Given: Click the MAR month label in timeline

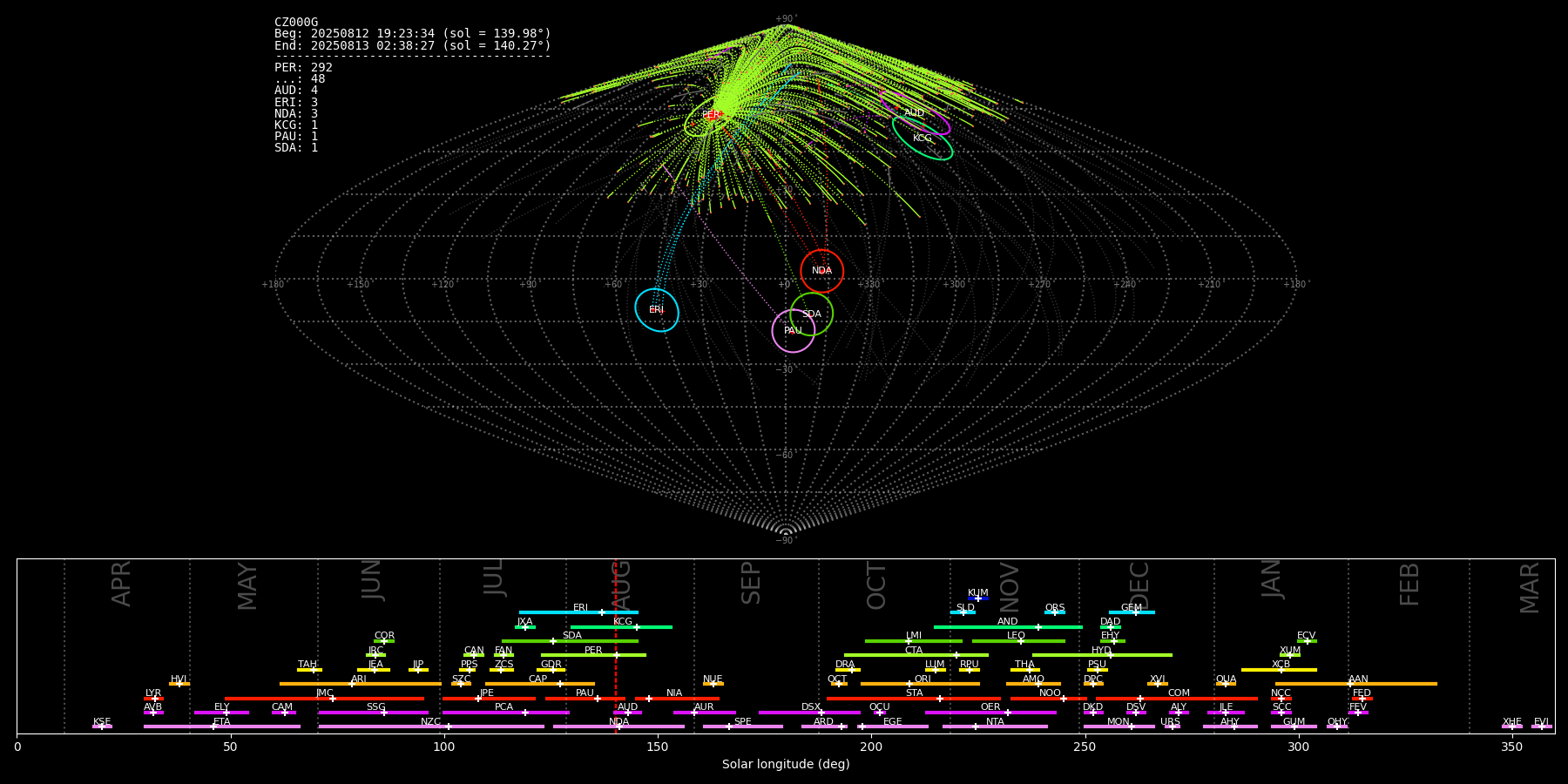Looking at the screenshot, I should click(1530, 588).
